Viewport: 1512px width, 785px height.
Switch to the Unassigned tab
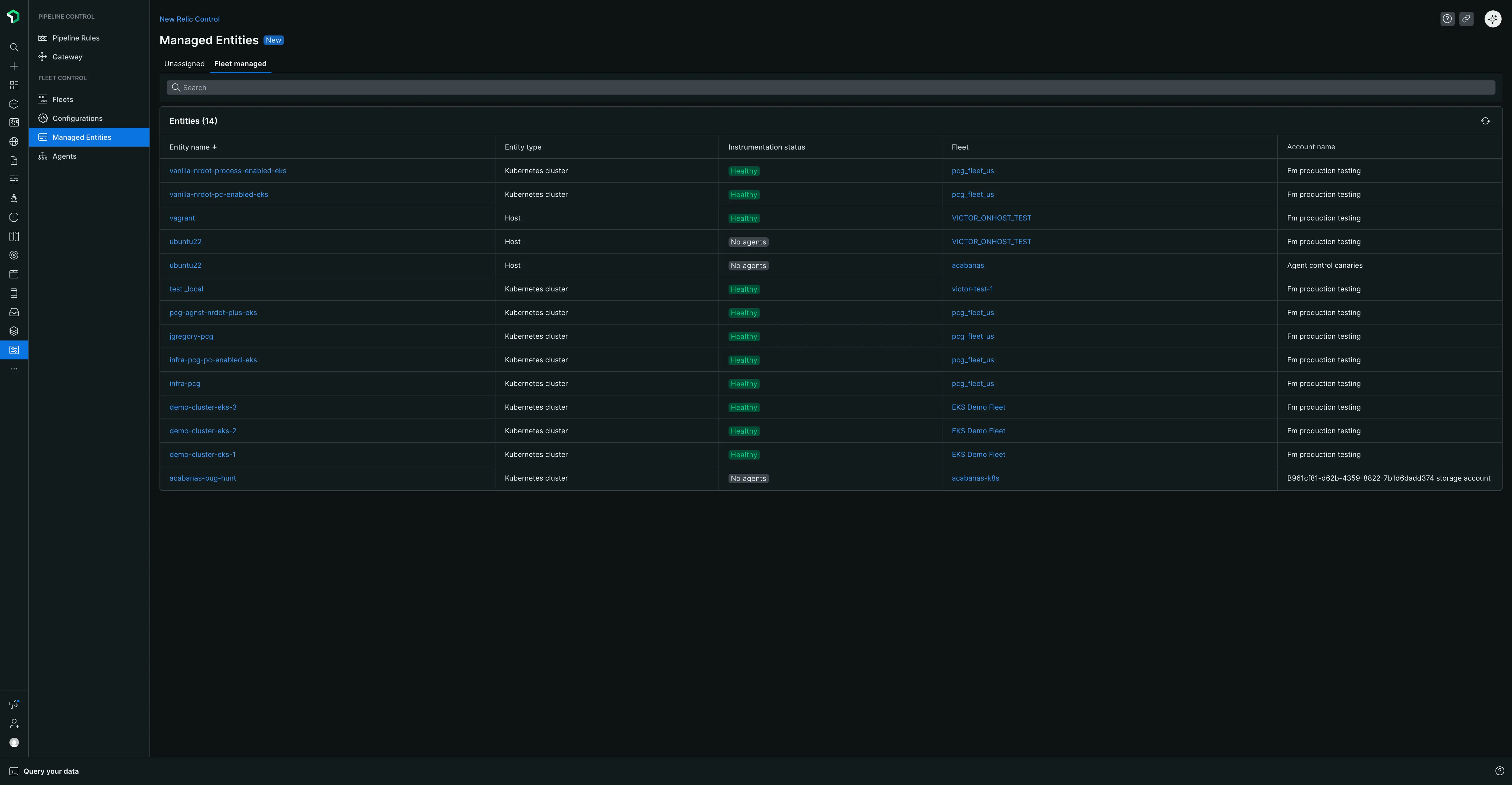184,64
